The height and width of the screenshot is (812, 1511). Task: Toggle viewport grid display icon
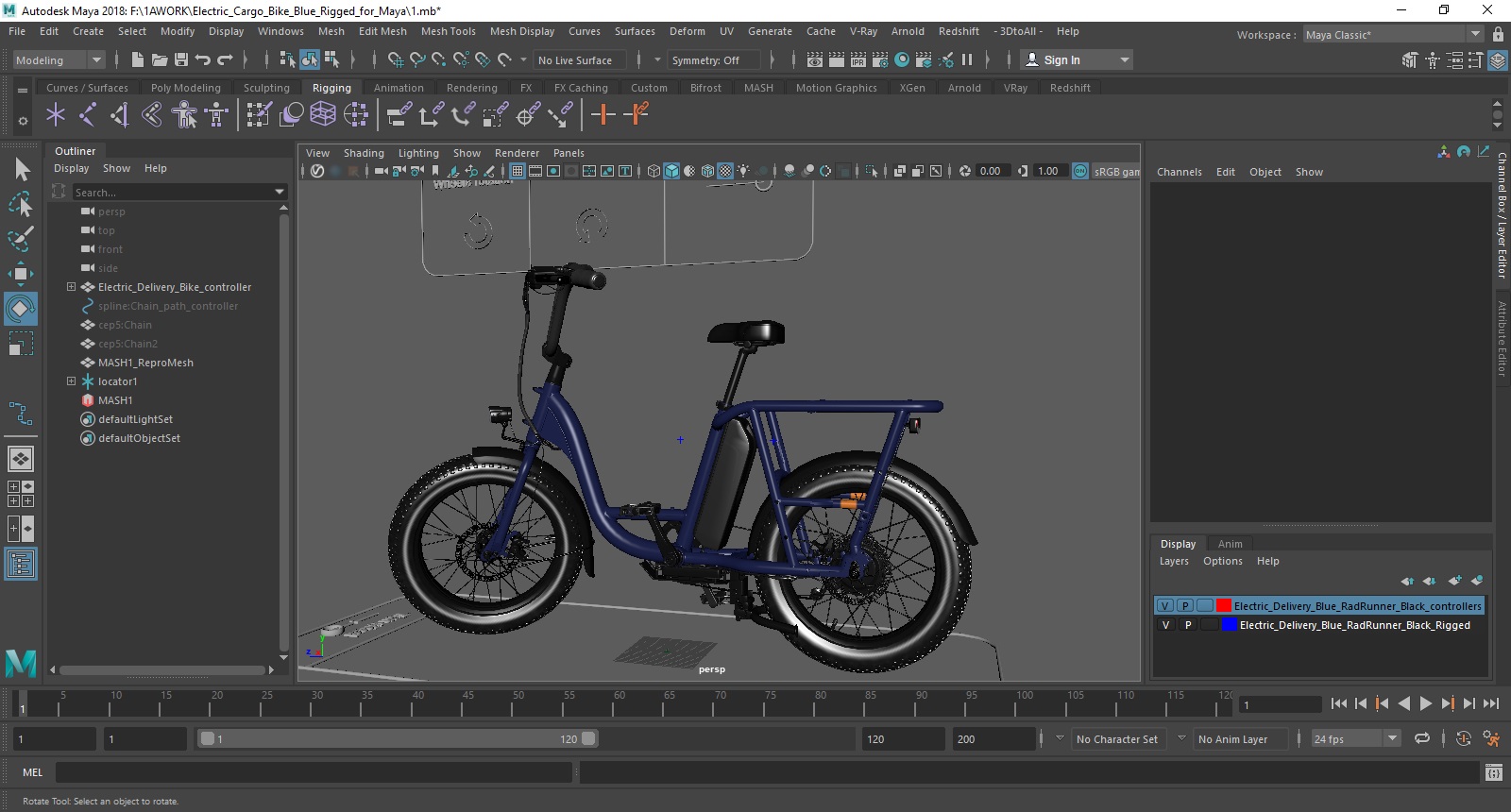518,171
